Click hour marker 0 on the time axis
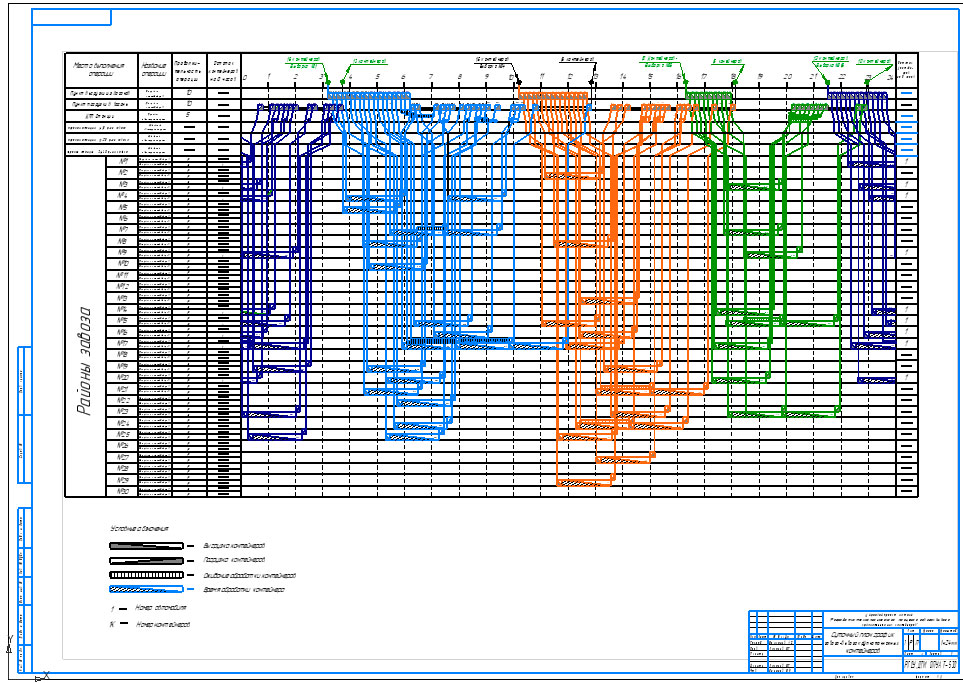 point(243,77)
